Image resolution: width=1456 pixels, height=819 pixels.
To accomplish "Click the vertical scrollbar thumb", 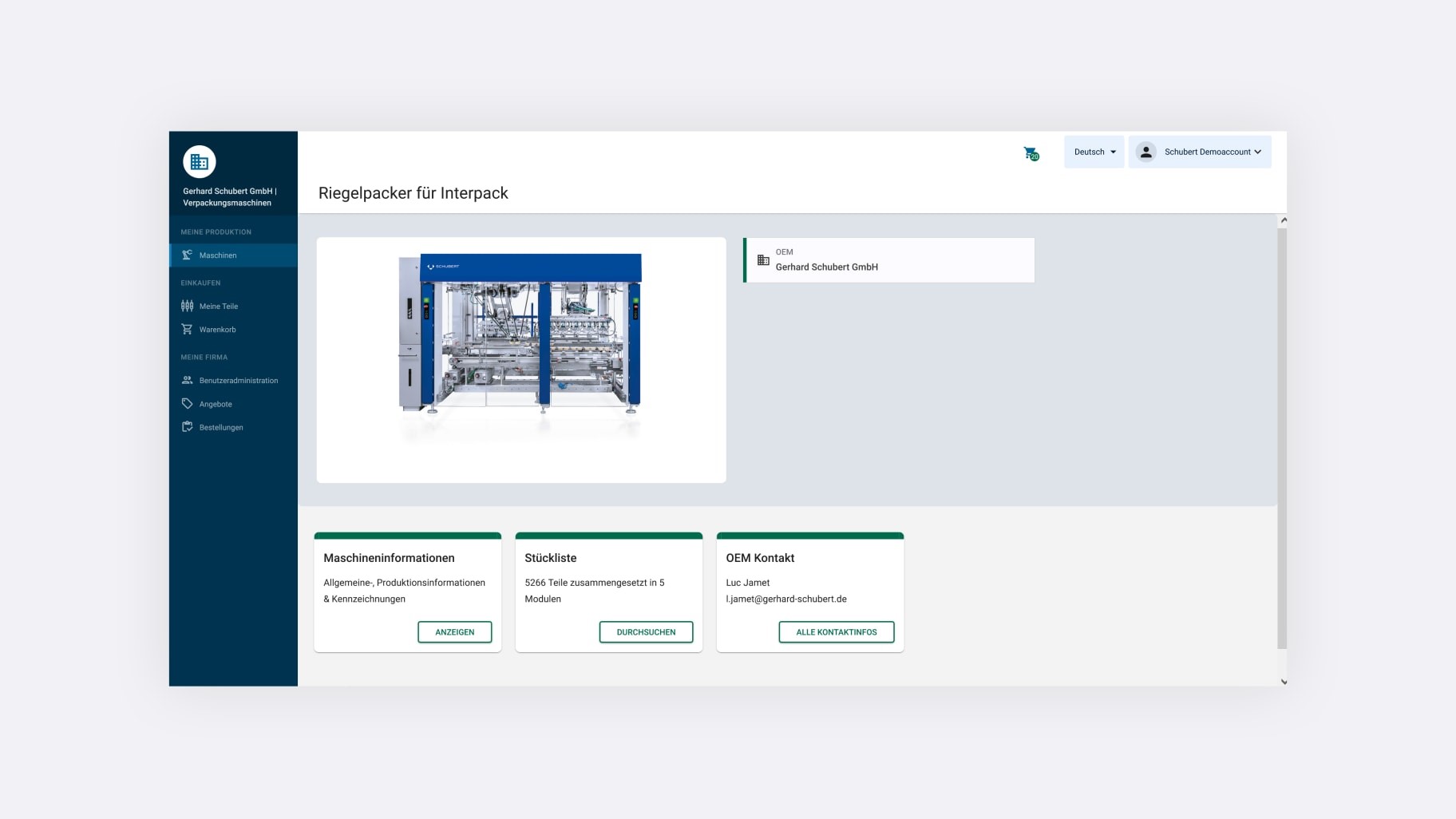I will (x=1282, y=437).
